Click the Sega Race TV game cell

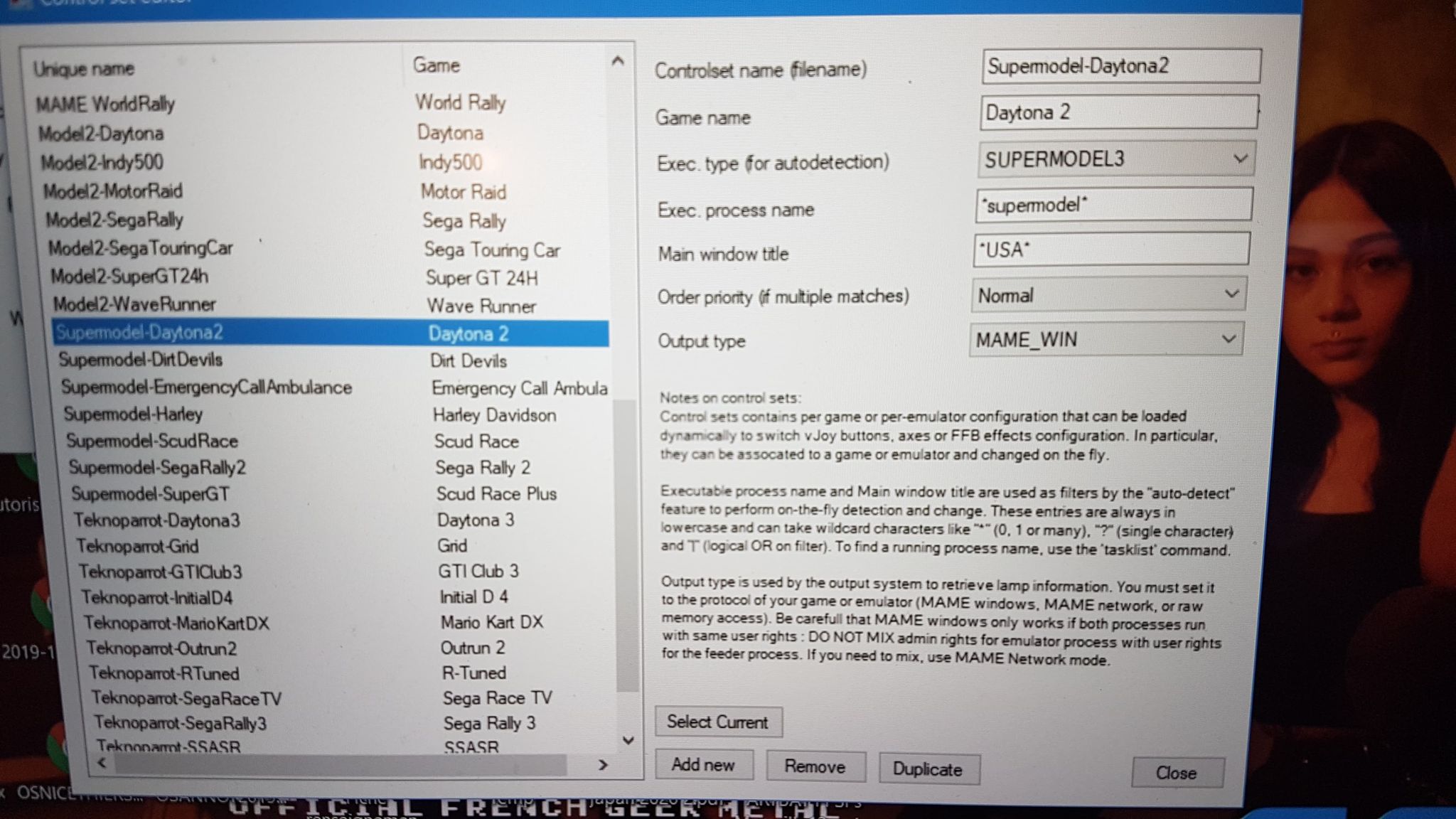tap(497, 698)
